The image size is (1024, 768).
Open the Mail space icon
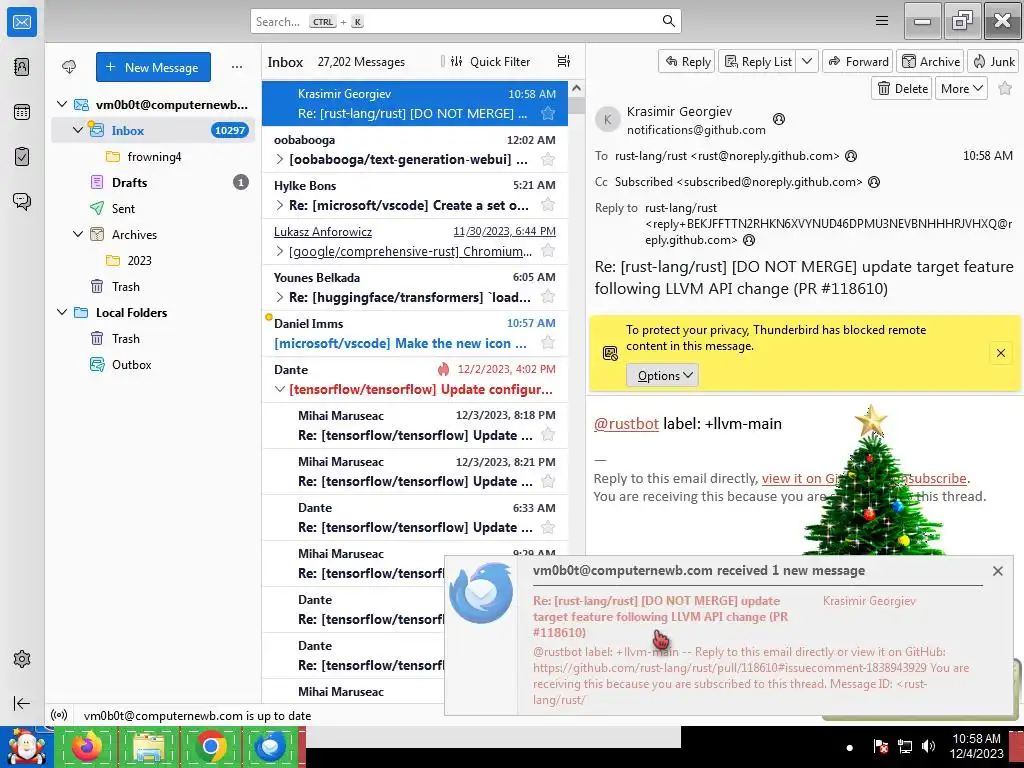coord(22,22)
